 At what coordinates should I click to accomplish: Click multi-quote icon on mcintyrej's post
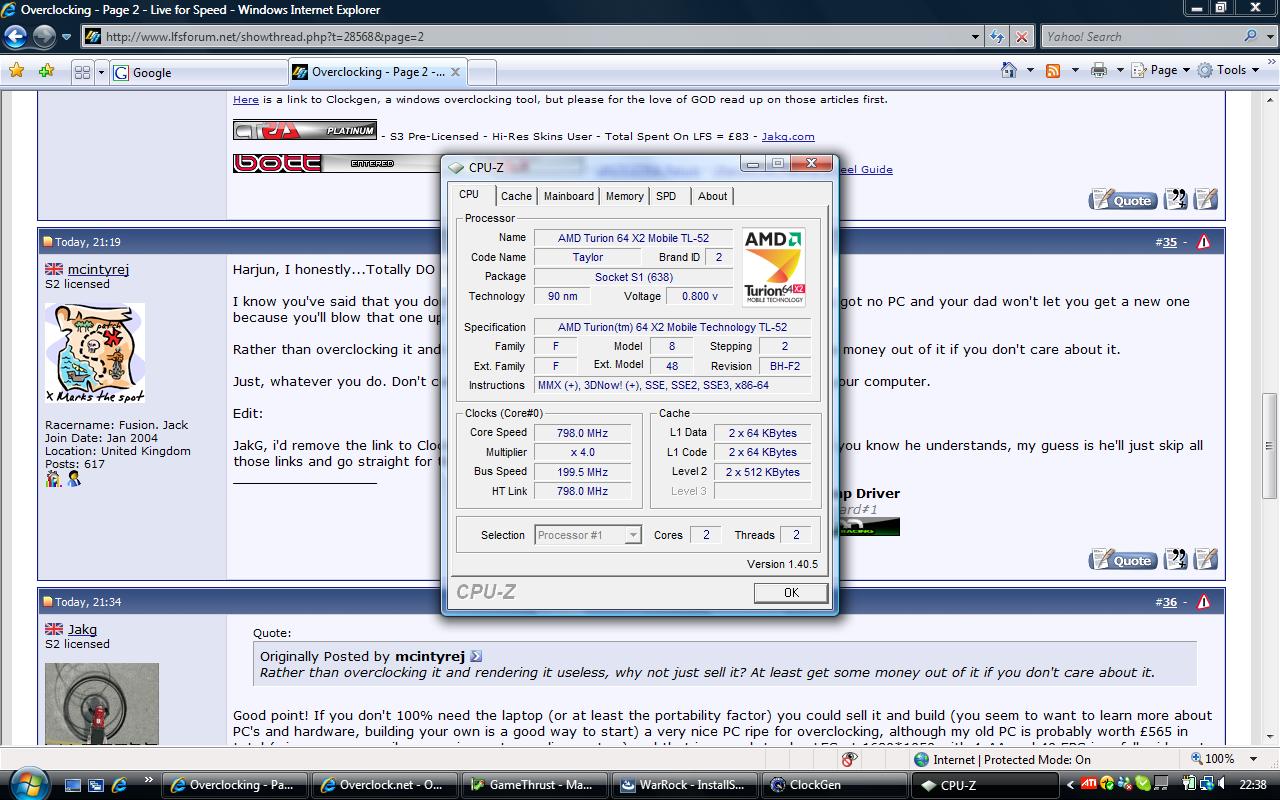tap(1176, 560)
